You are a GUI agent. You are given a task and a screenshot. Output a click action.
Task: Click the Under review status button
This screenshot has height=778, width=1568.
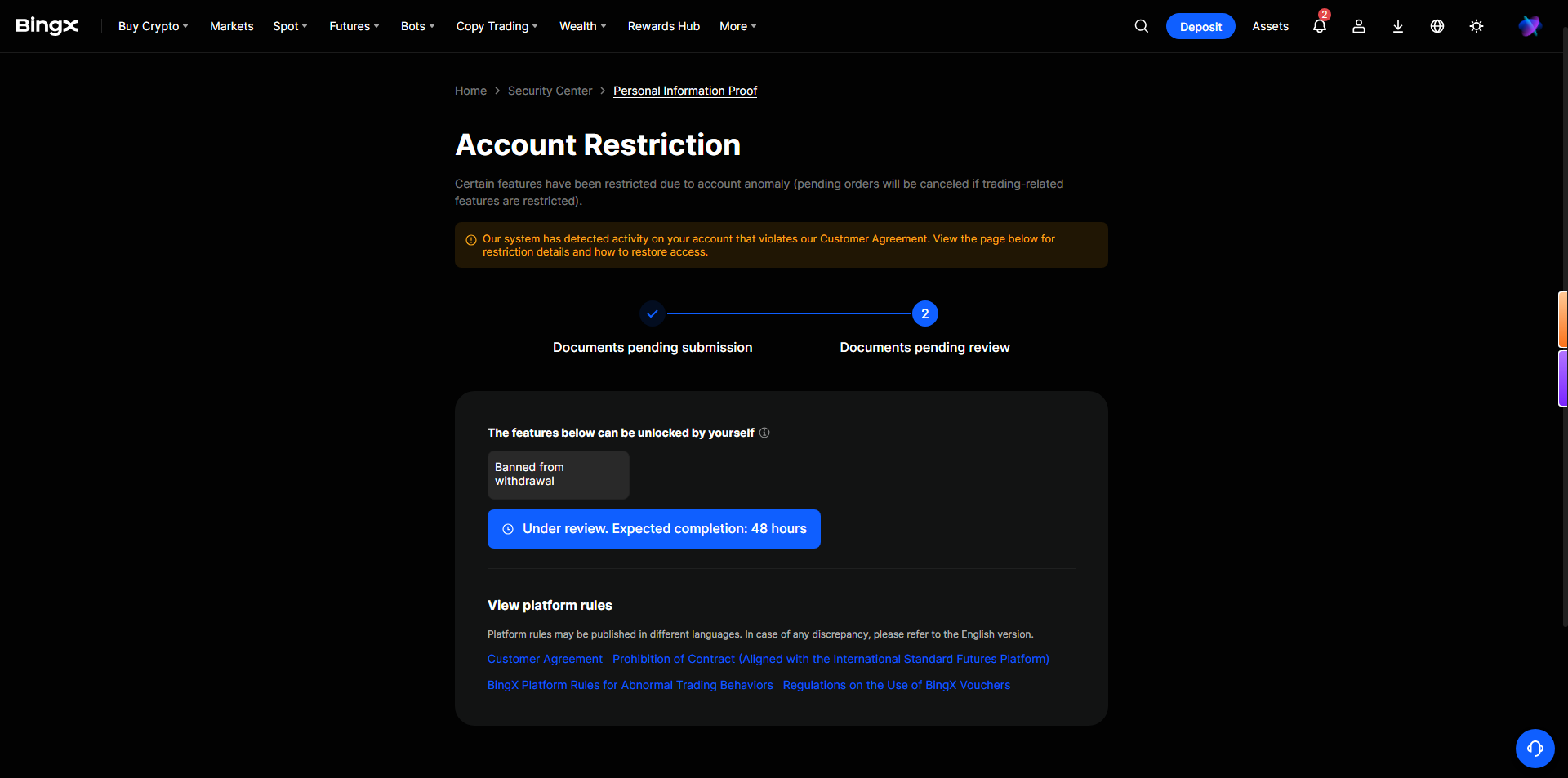click(x=654, y=529)
